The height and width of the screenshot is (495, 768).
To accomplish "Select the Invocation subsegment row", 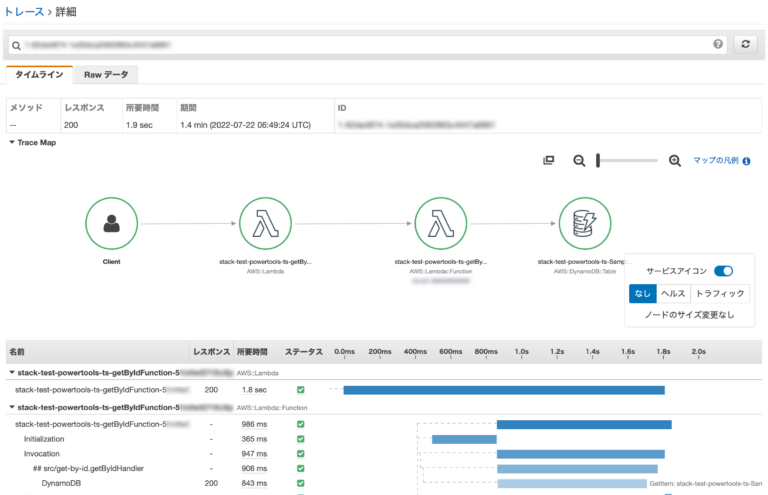I will tap(42, 453).
